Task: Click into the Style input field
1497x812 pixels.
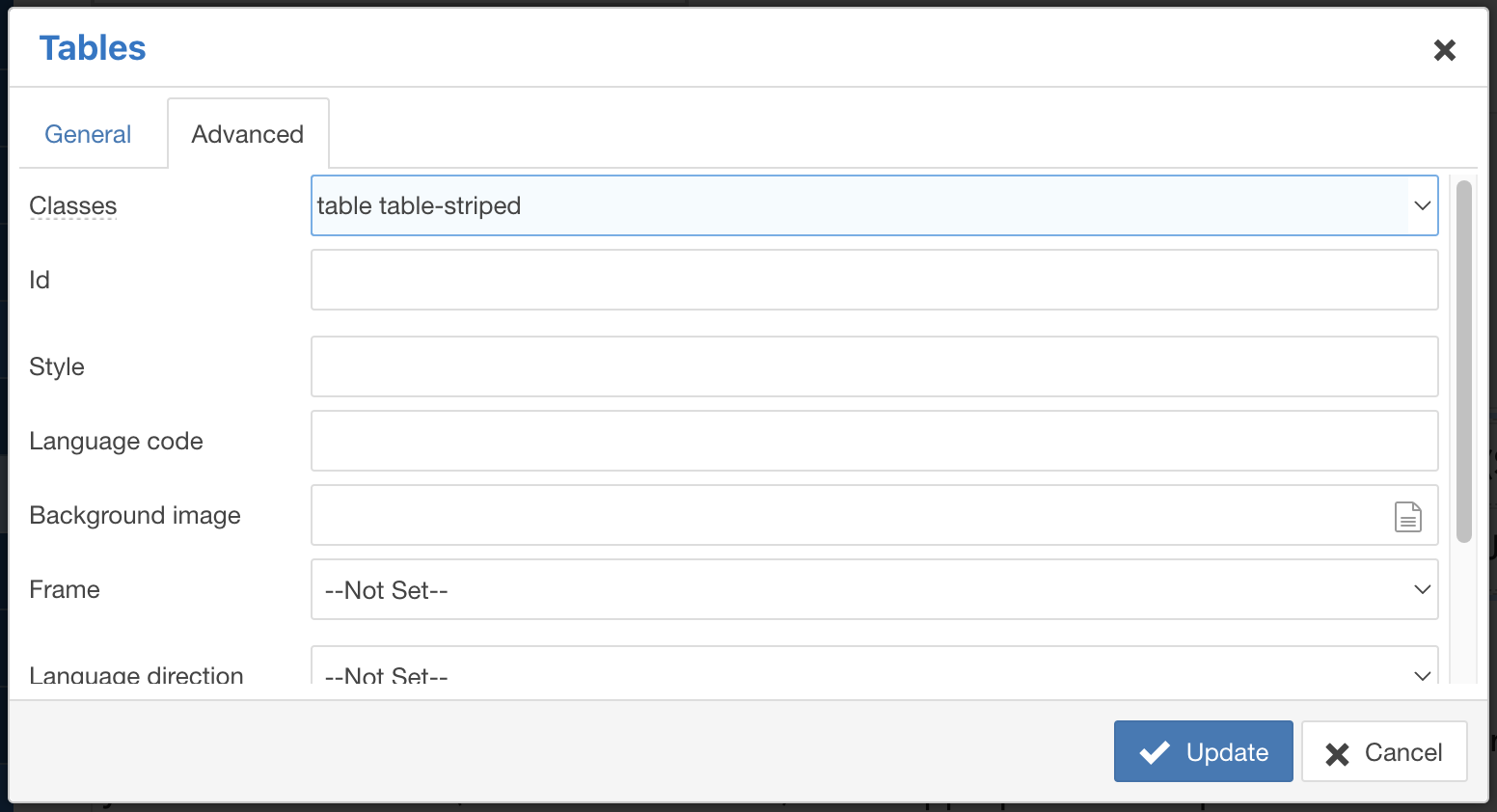Action: [x=875, y=366]
